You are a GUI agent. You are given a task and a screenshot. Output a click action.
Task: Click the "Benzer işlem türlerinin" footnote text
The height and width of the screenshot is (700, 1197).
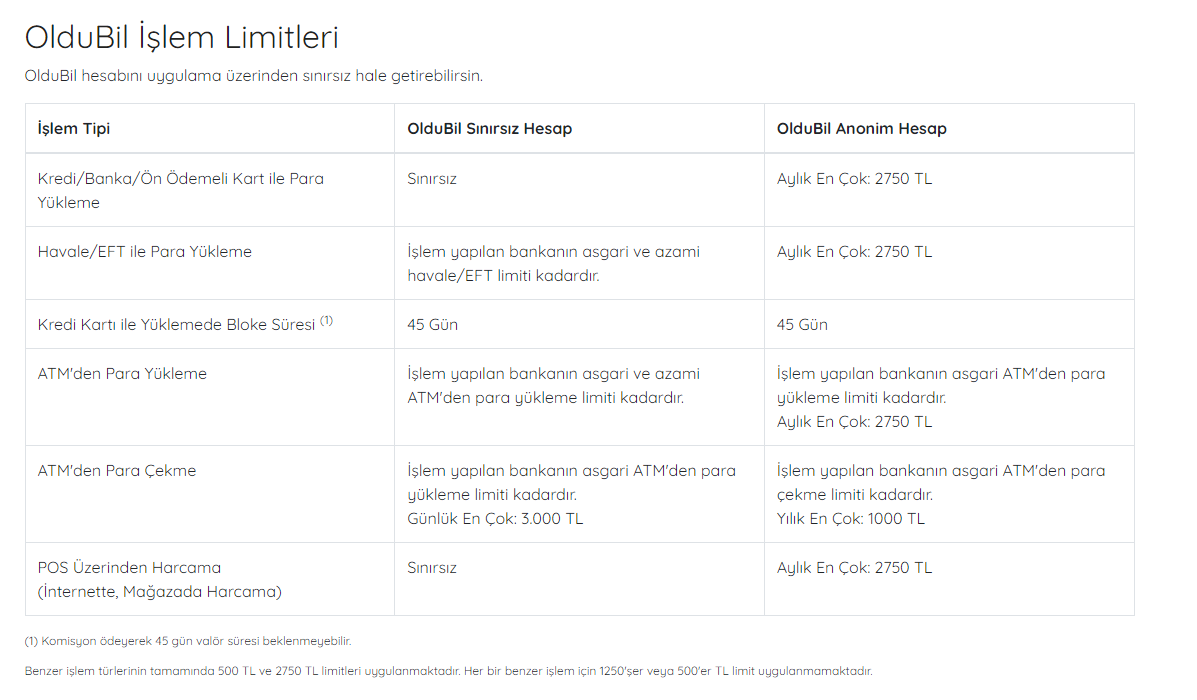coord(448,671)
